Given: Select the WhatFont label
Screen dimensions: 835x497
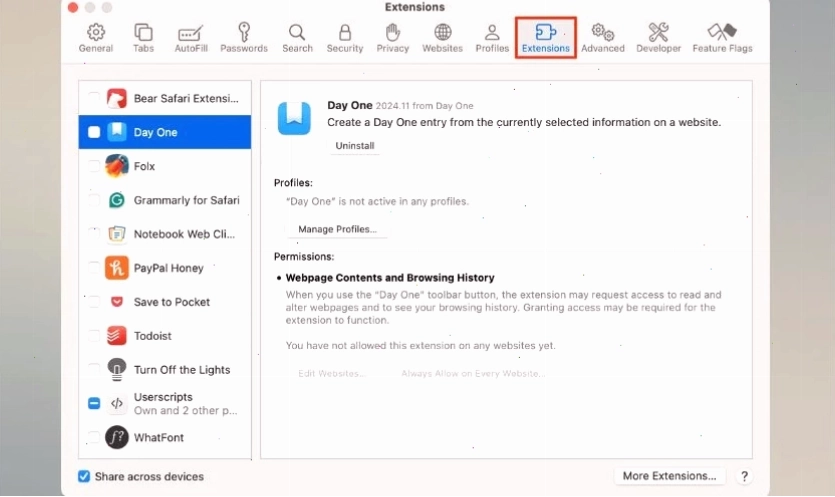Looking at the screenshot, I should [x=159, y=437].
